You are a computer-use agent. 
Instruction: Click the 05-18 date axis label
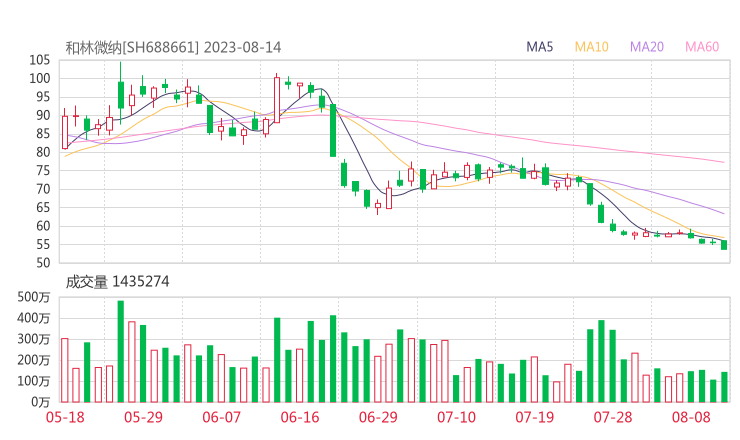click(x=65, y=417)
